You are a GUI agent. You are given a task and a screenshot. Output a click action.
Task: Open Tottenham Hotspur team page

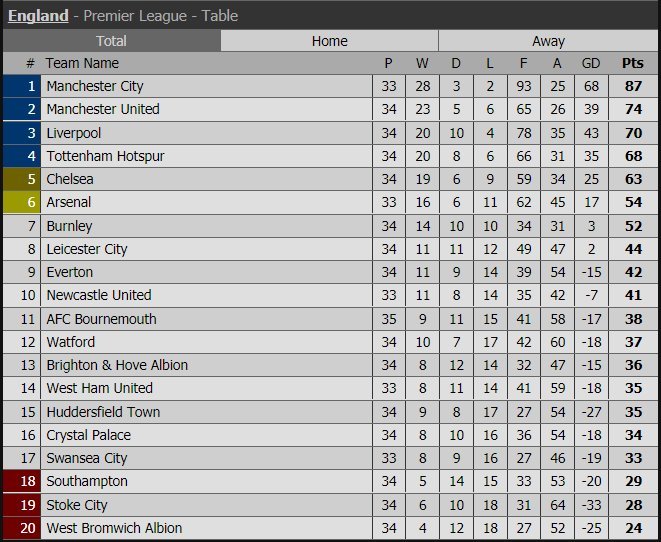[x=105, y=156]
